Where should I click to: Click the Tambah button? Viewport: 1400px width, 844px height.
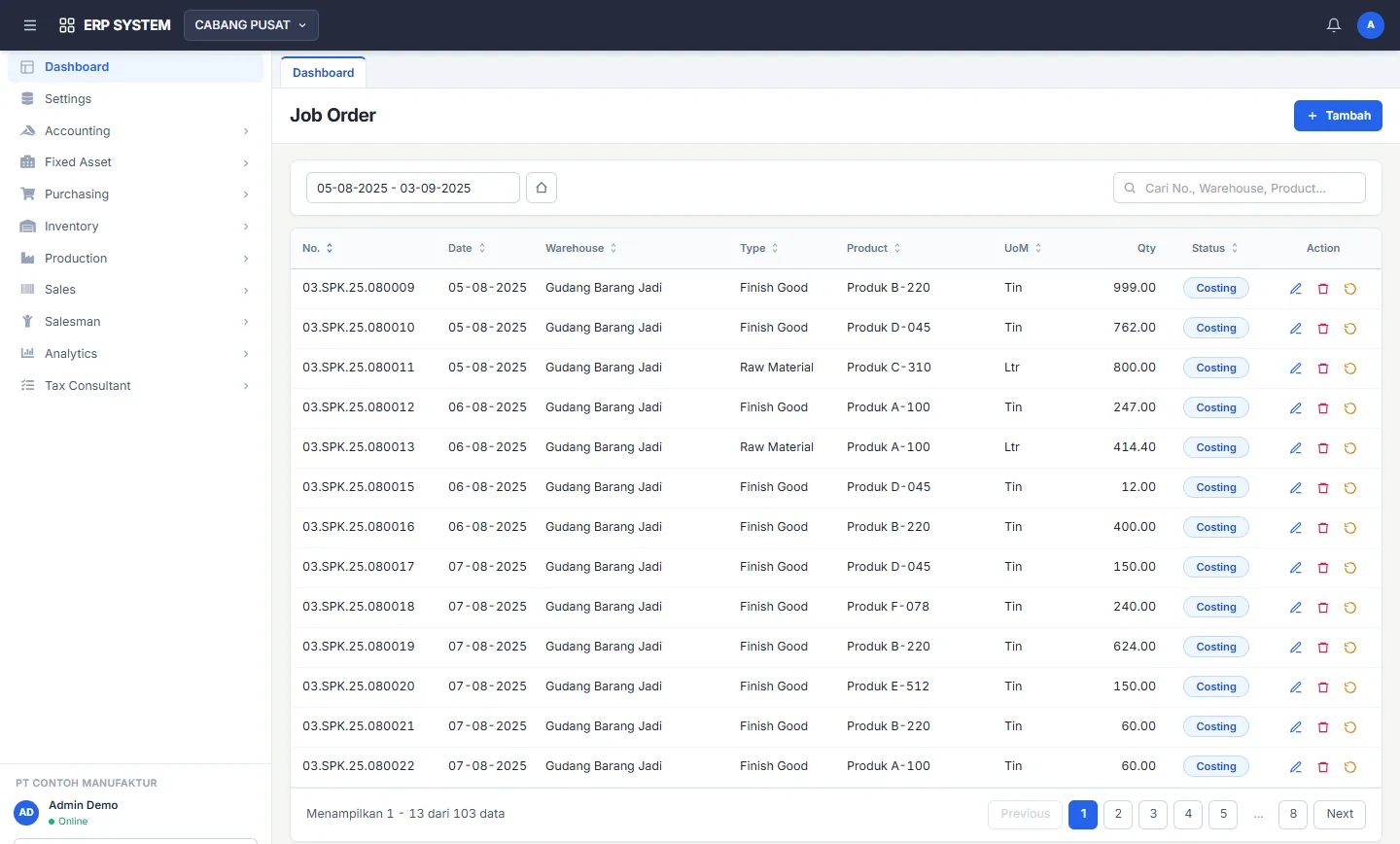pos(1338,116)
